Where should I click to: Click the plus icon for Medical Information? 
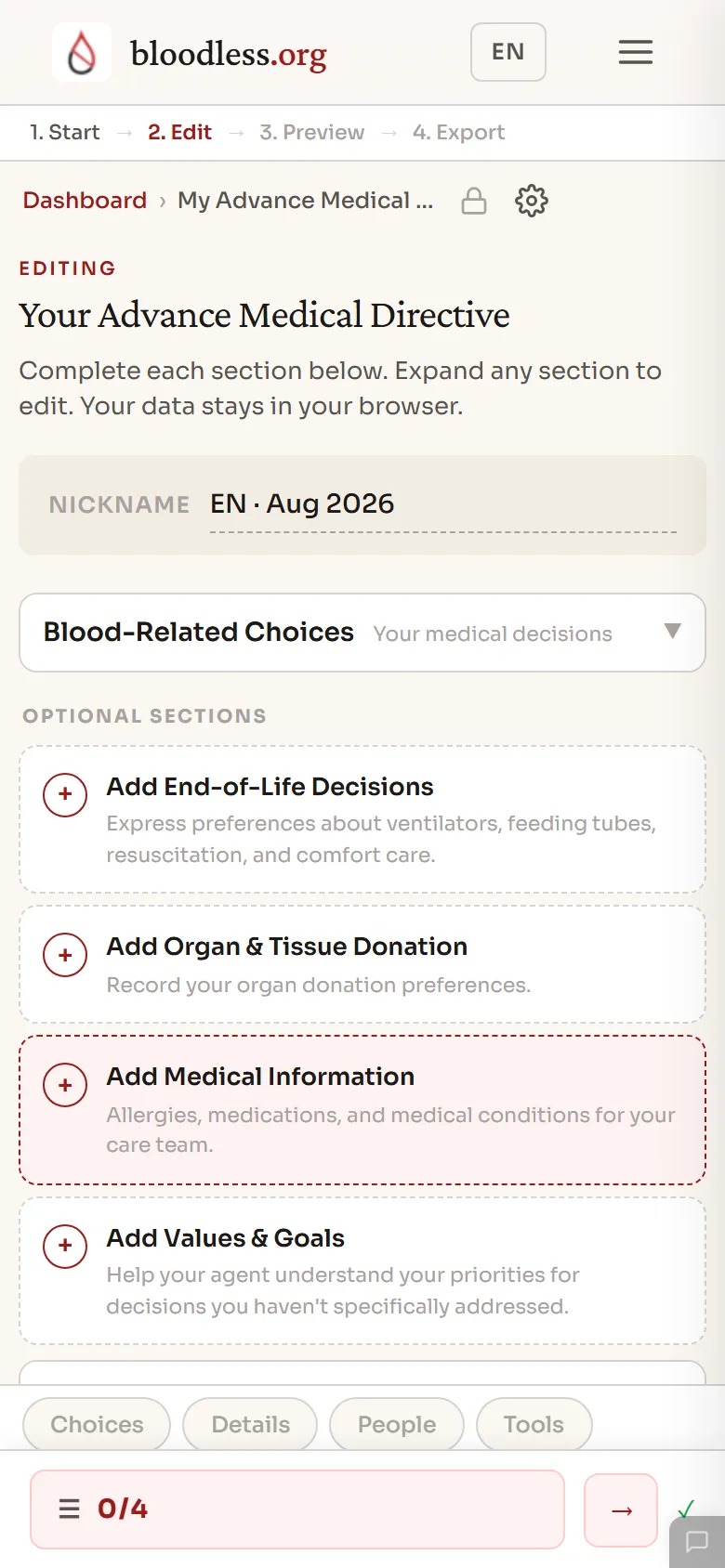[x=65, y=1085]
